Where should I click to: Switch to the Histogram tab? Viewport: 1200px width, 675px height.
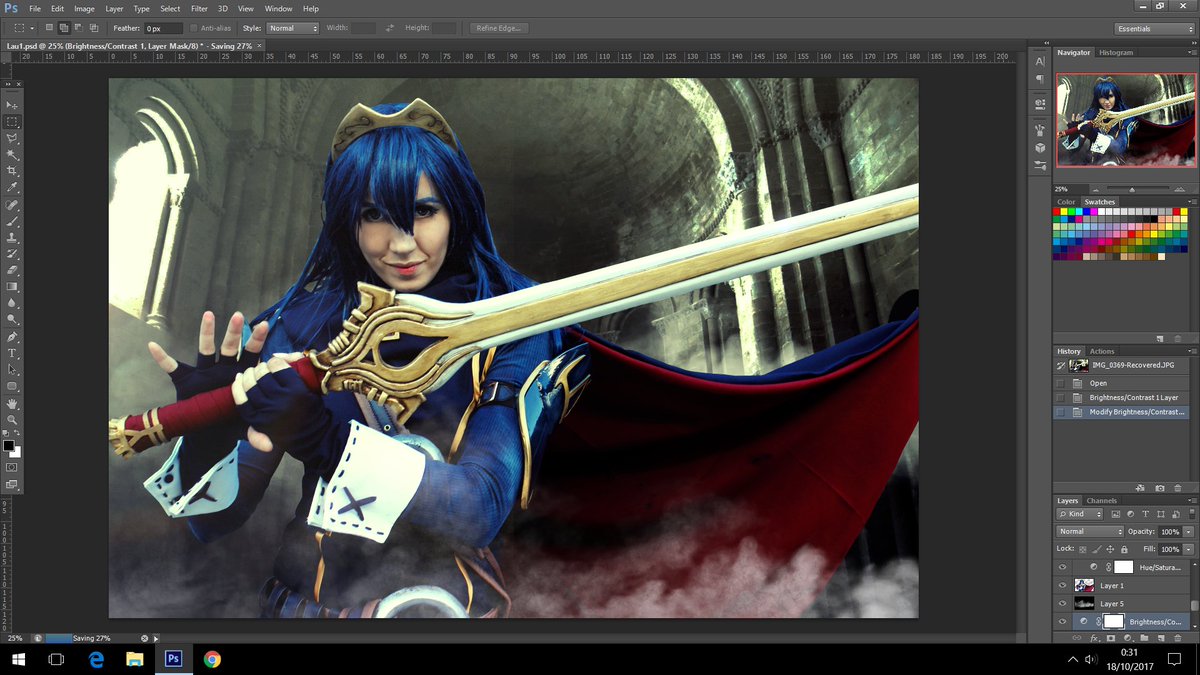(1116, 52)
